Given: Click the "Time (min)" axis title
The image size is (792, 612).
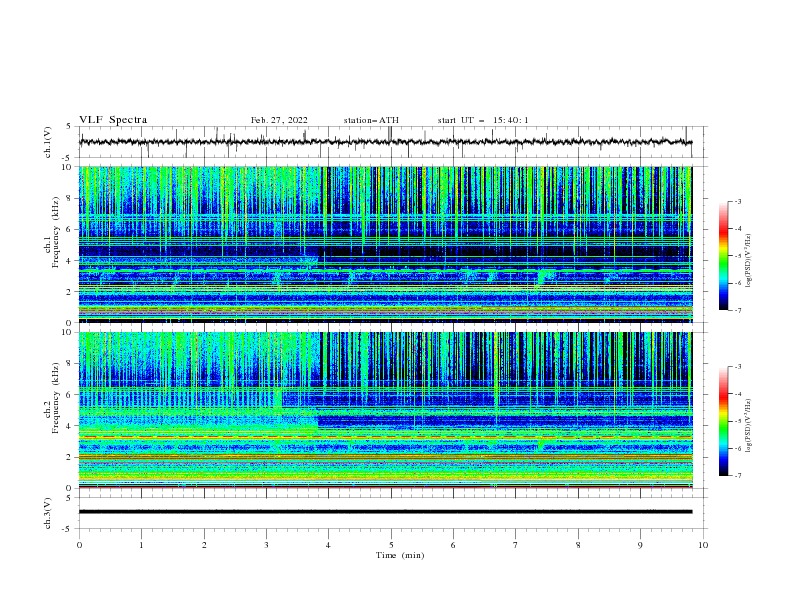Looking at the screenshot, I should tap(400, 555).
